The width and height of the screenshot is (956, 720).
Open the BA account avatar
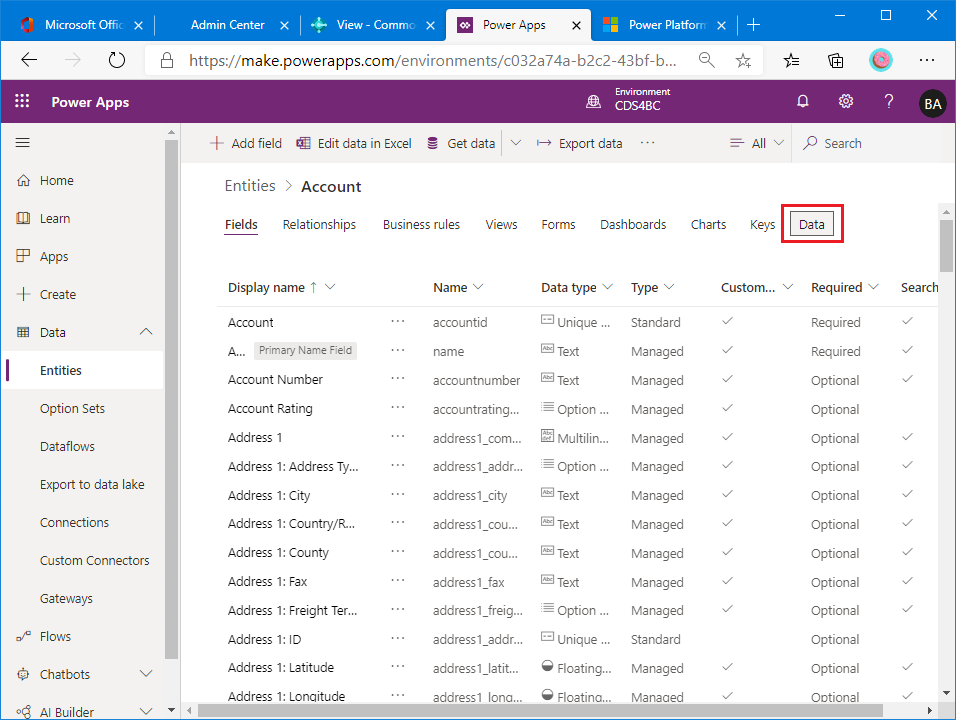(x=932, y=104)
